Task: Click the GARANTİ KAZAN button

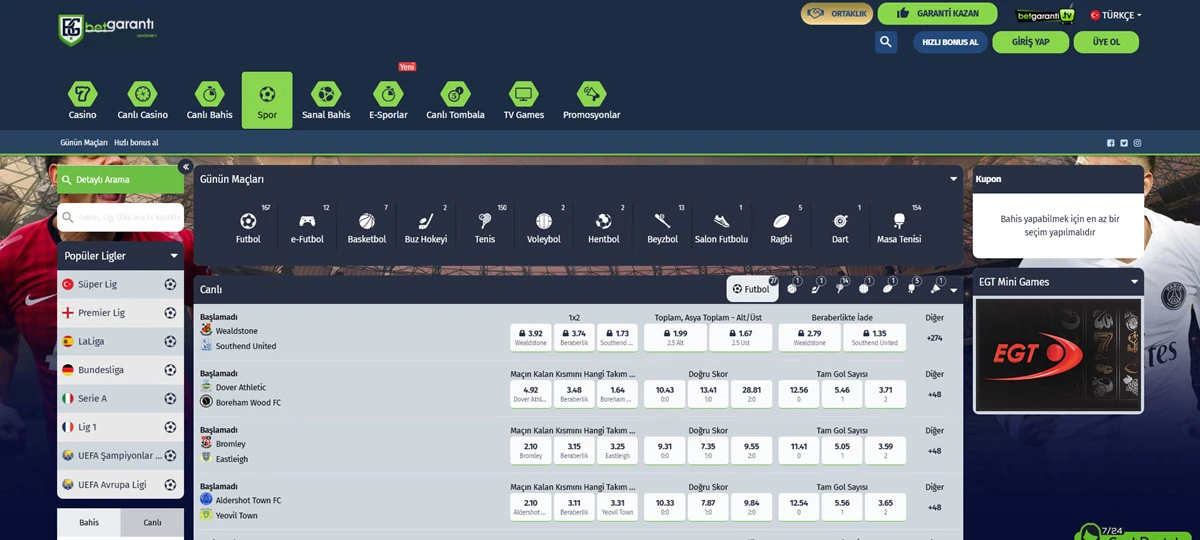Action: pos(937,14)
